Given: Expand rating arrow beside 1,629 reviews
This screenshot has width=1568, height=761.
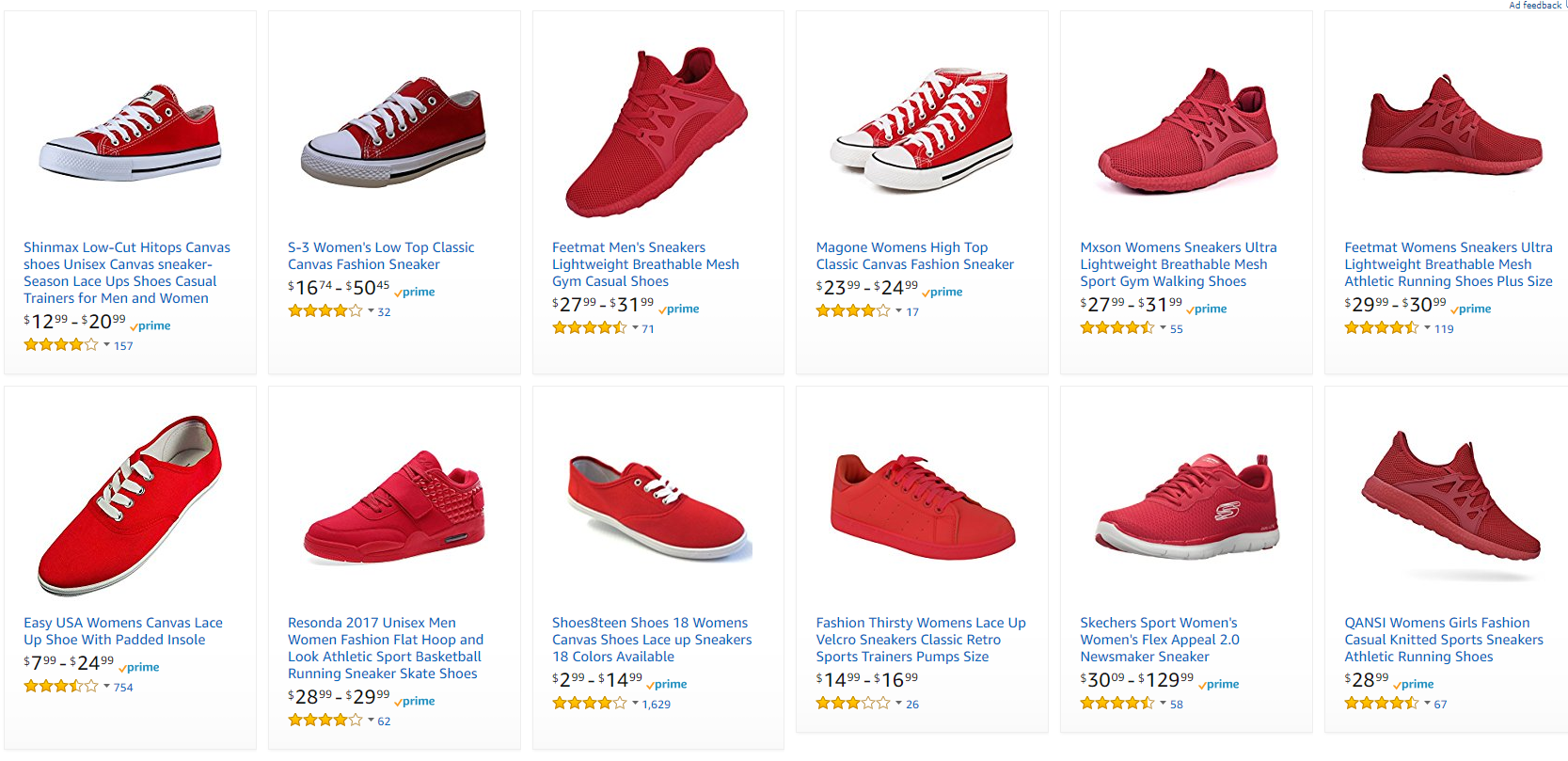Looking at the screenshot, I should pyautogui.click(x=635, y=704).
